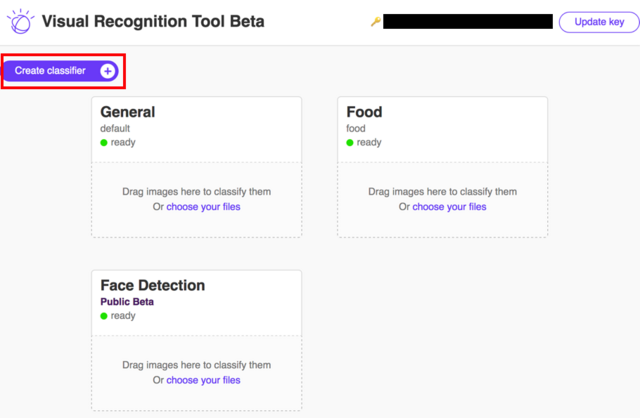Click the Create classifier button

(61, 71)
